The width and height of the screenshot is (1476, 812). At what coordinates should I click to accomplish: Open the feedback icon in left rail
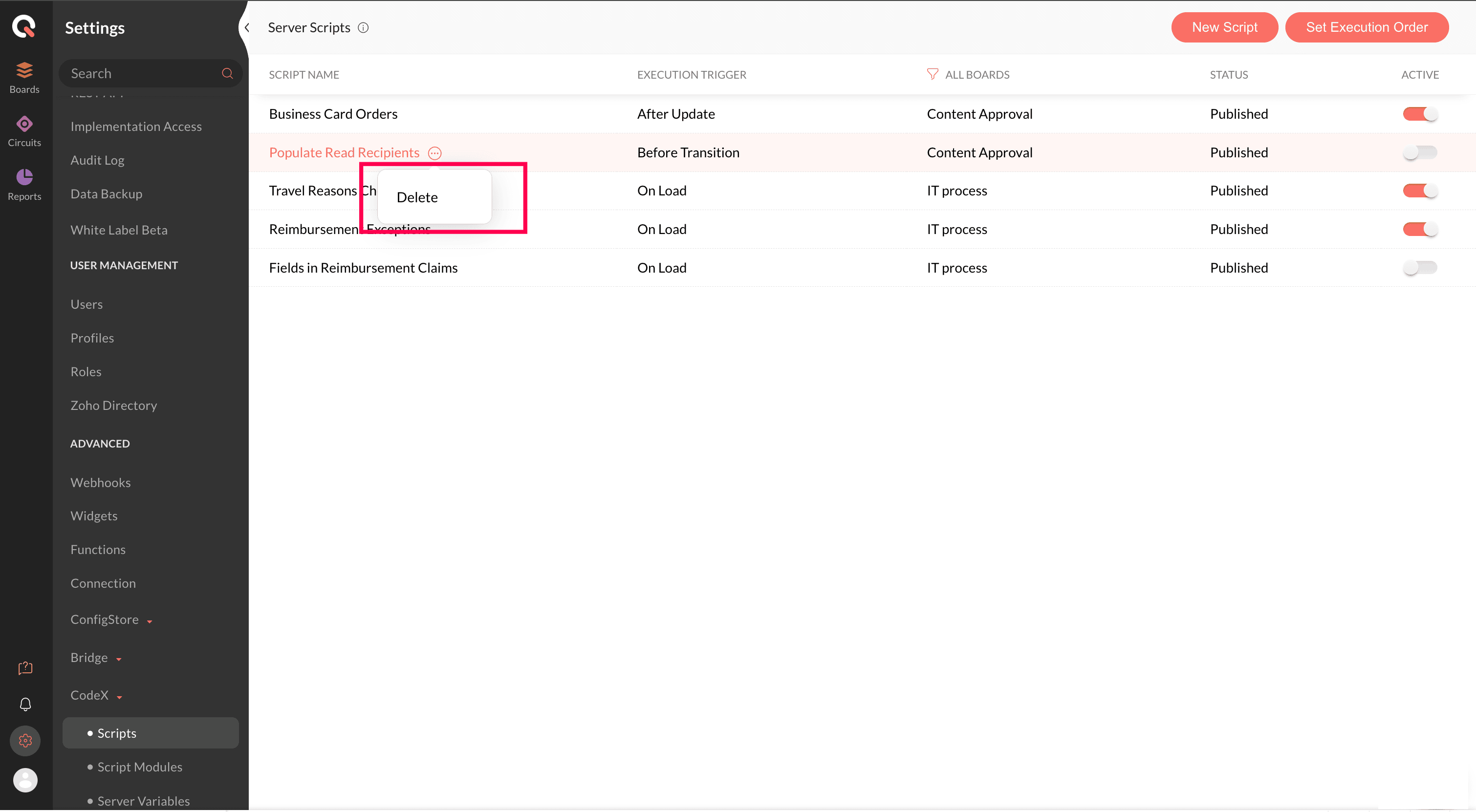pyautogui.click(x=25, y=668)
